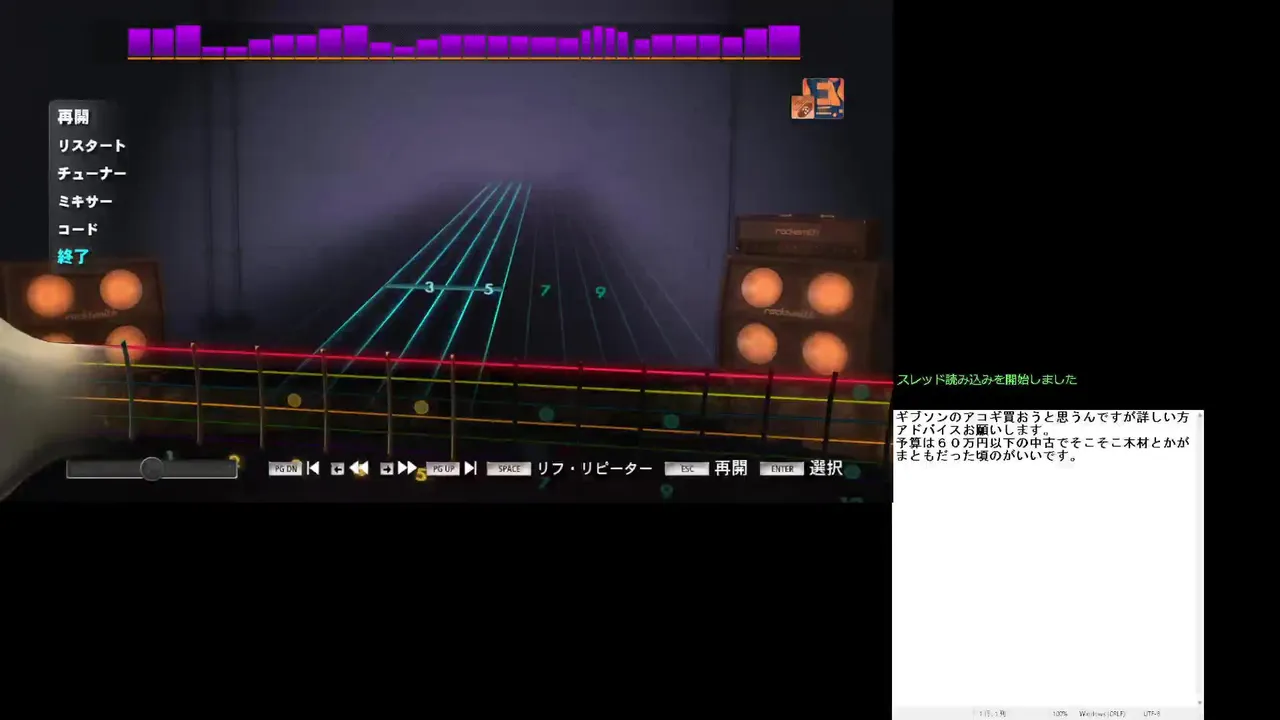
Task: Click the last tall purple phrase bar
Action: coord(784,42)
